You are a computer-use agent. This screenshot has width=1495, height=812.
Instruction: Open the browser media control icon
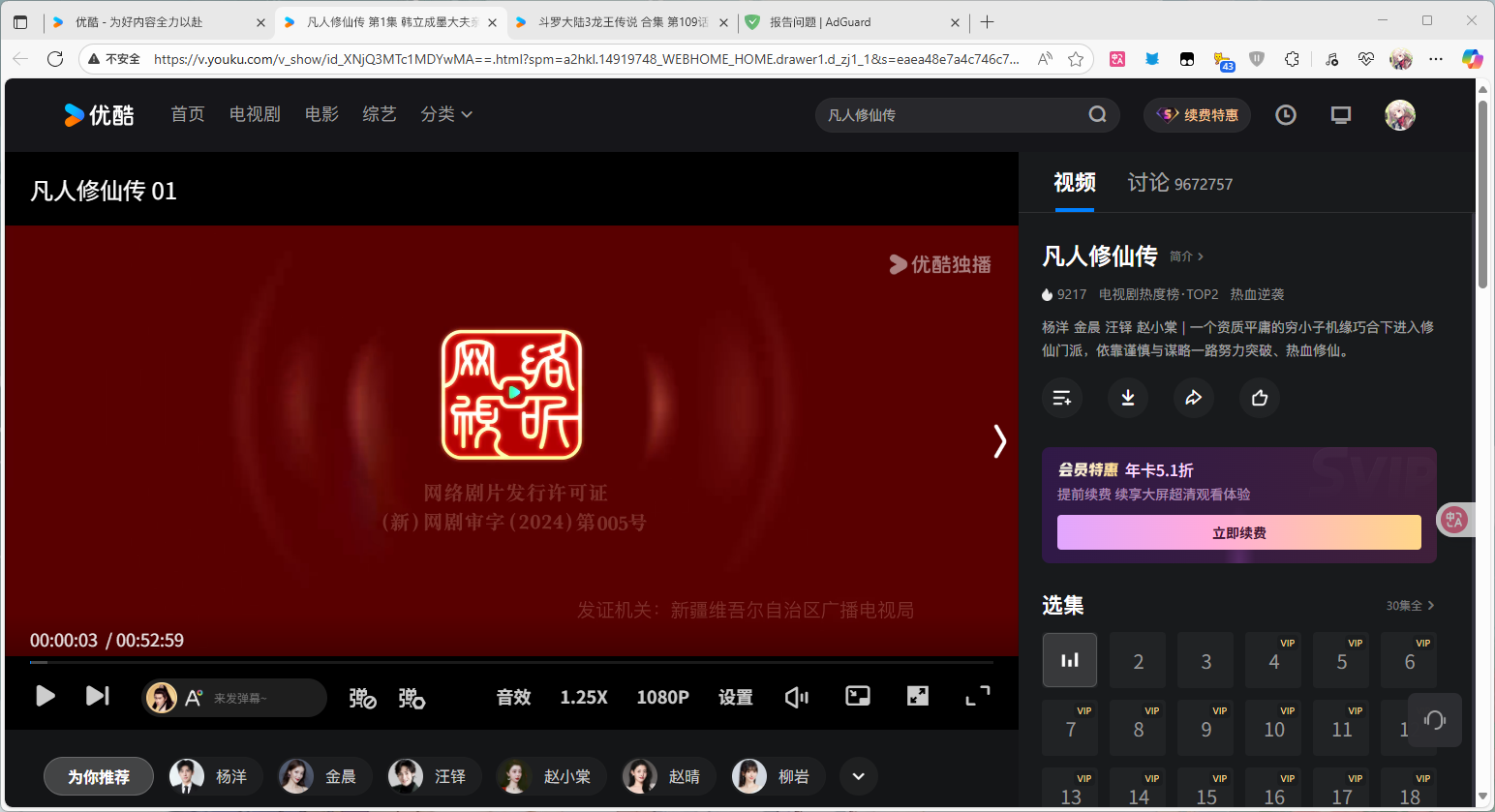(1331, 59)
